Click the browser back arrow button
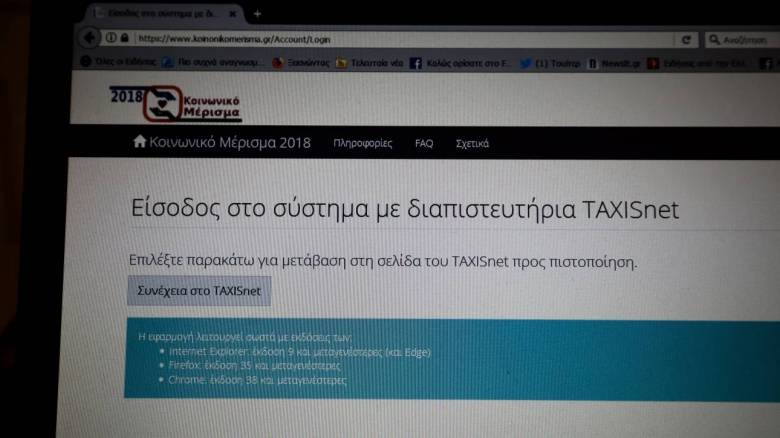Image resolution: width=780 pixels, height=438 pixels. 90,37
